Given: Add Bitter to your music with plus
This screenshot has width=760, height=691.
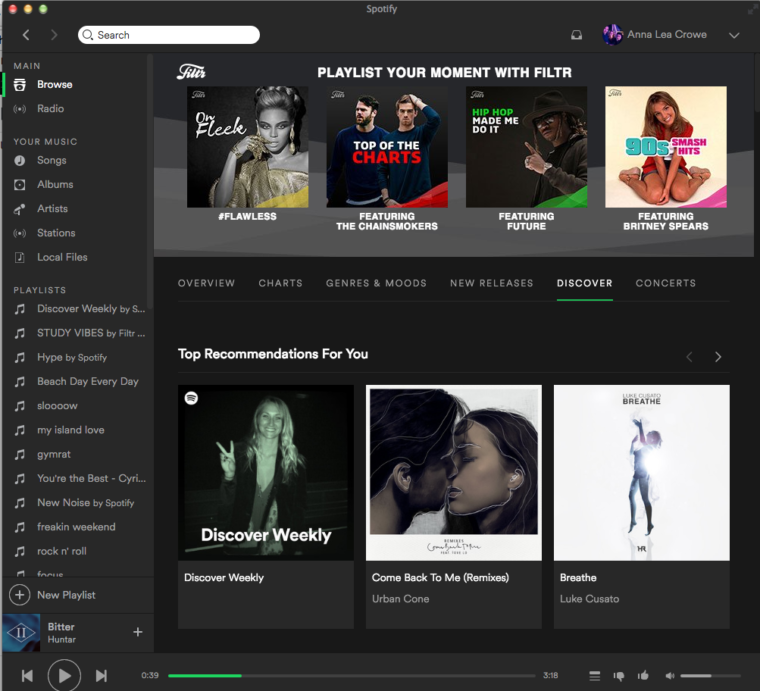Looking at the screenshot, I should [138, 632].
